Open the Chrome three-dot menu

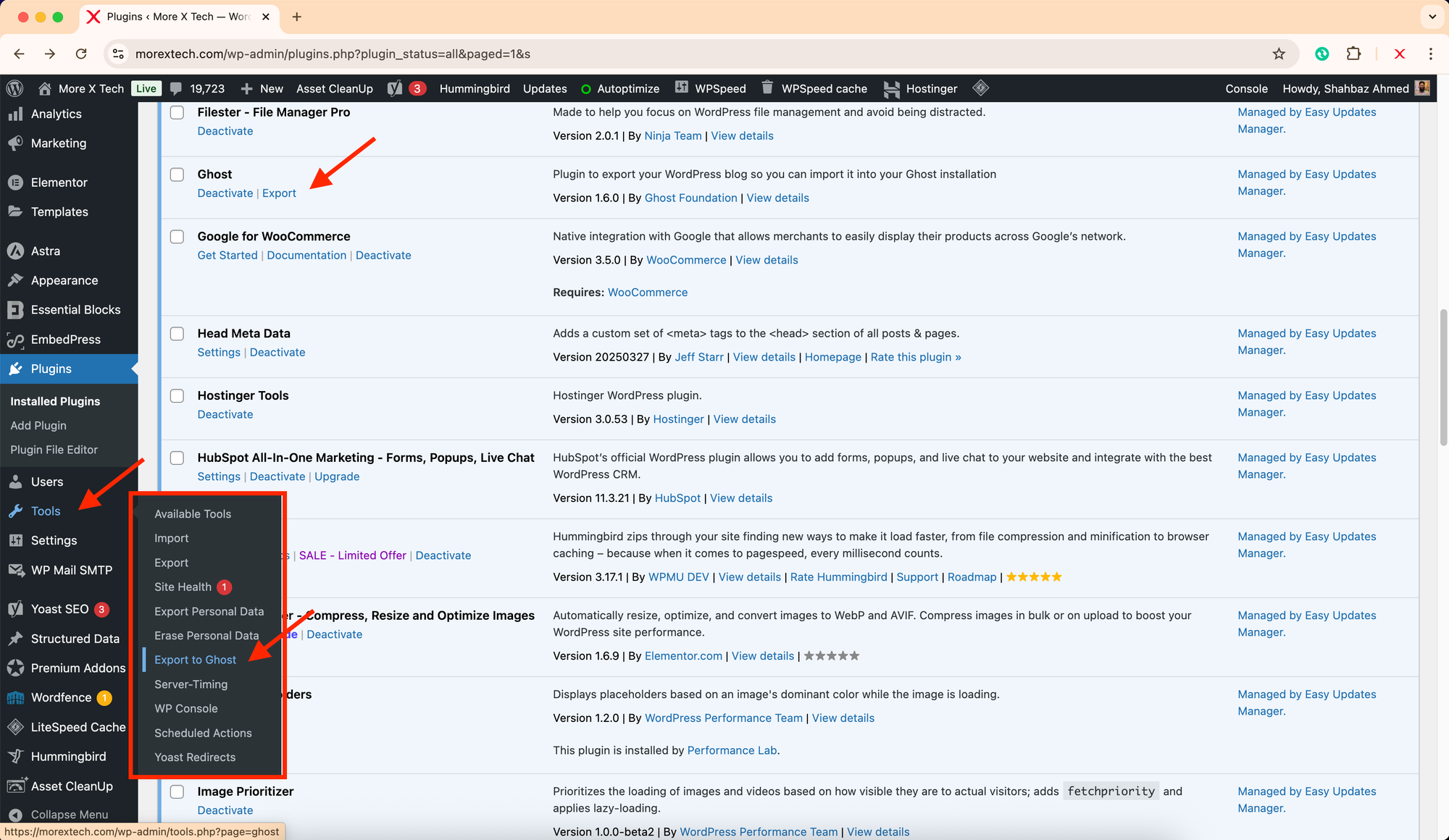[1430, 54]
